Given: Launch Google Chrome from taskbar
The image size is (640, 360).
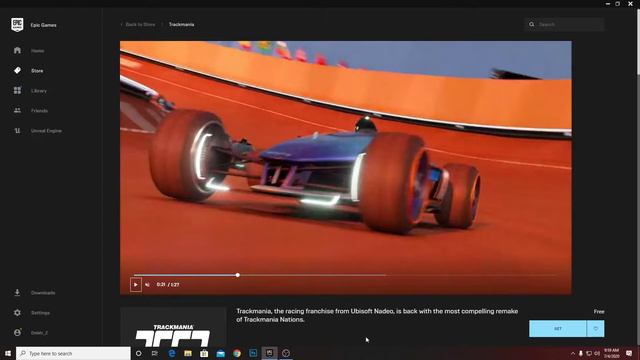Looking at the screenshot, I should [237, 353].
